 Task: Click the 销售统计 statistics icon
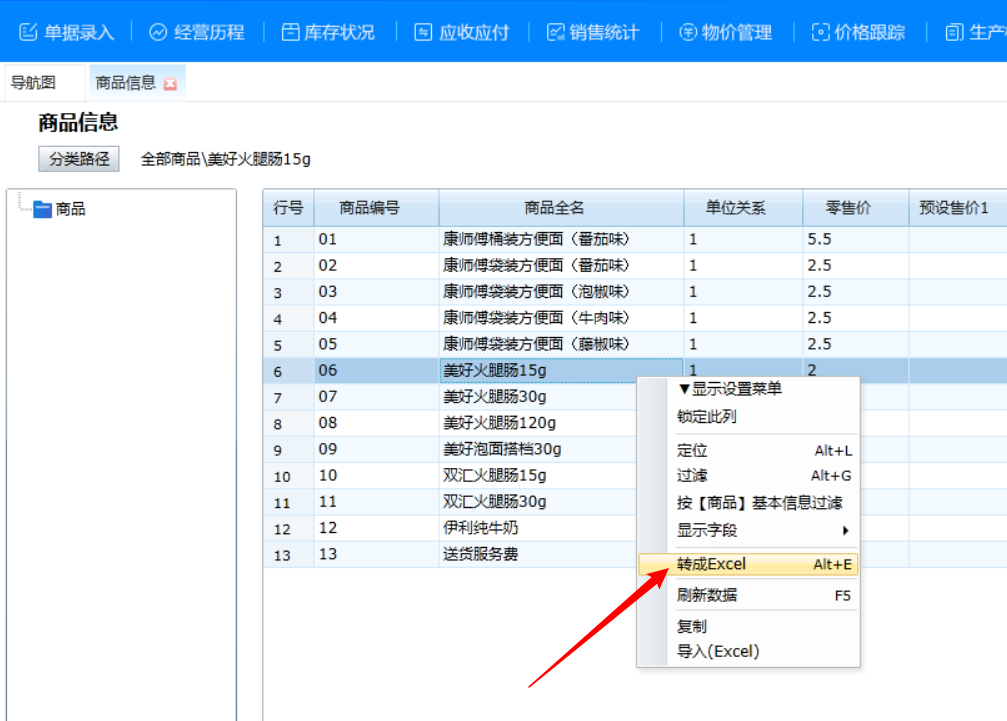click(x=556, y=32)
